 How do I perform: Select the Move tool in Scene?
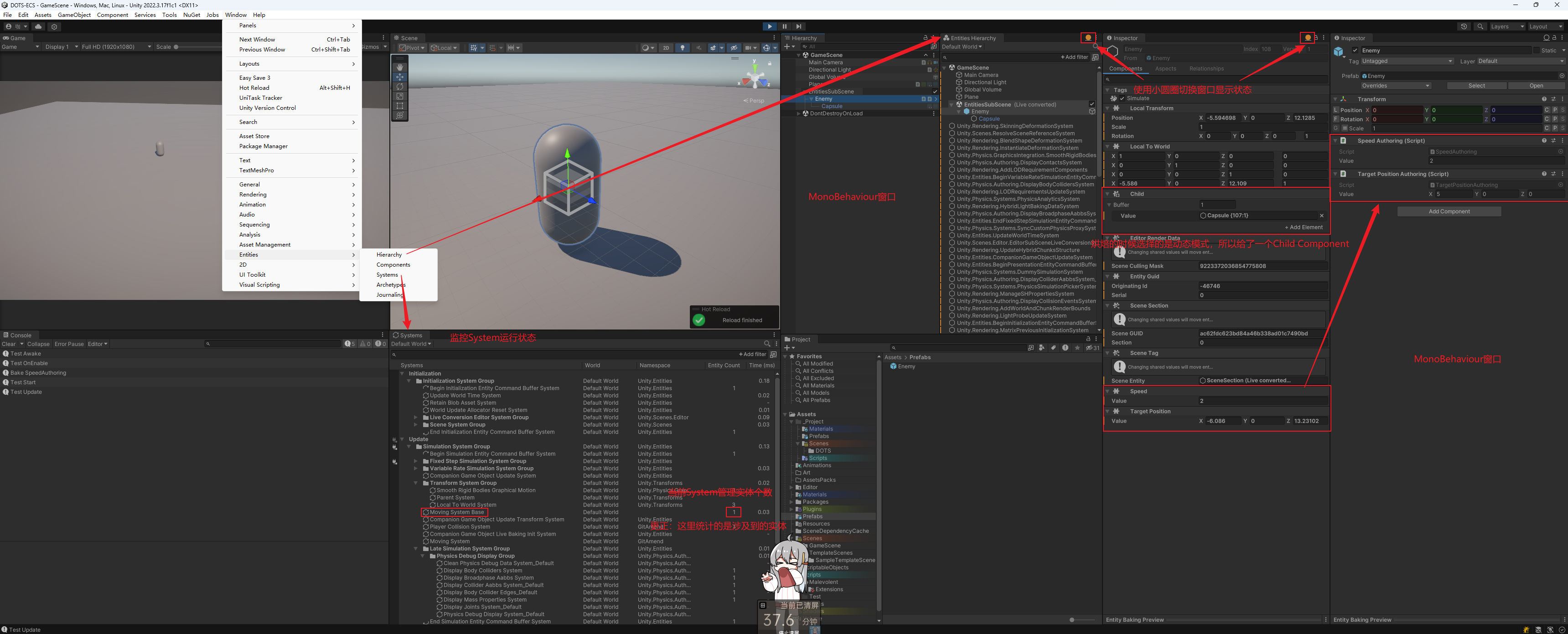400,77
